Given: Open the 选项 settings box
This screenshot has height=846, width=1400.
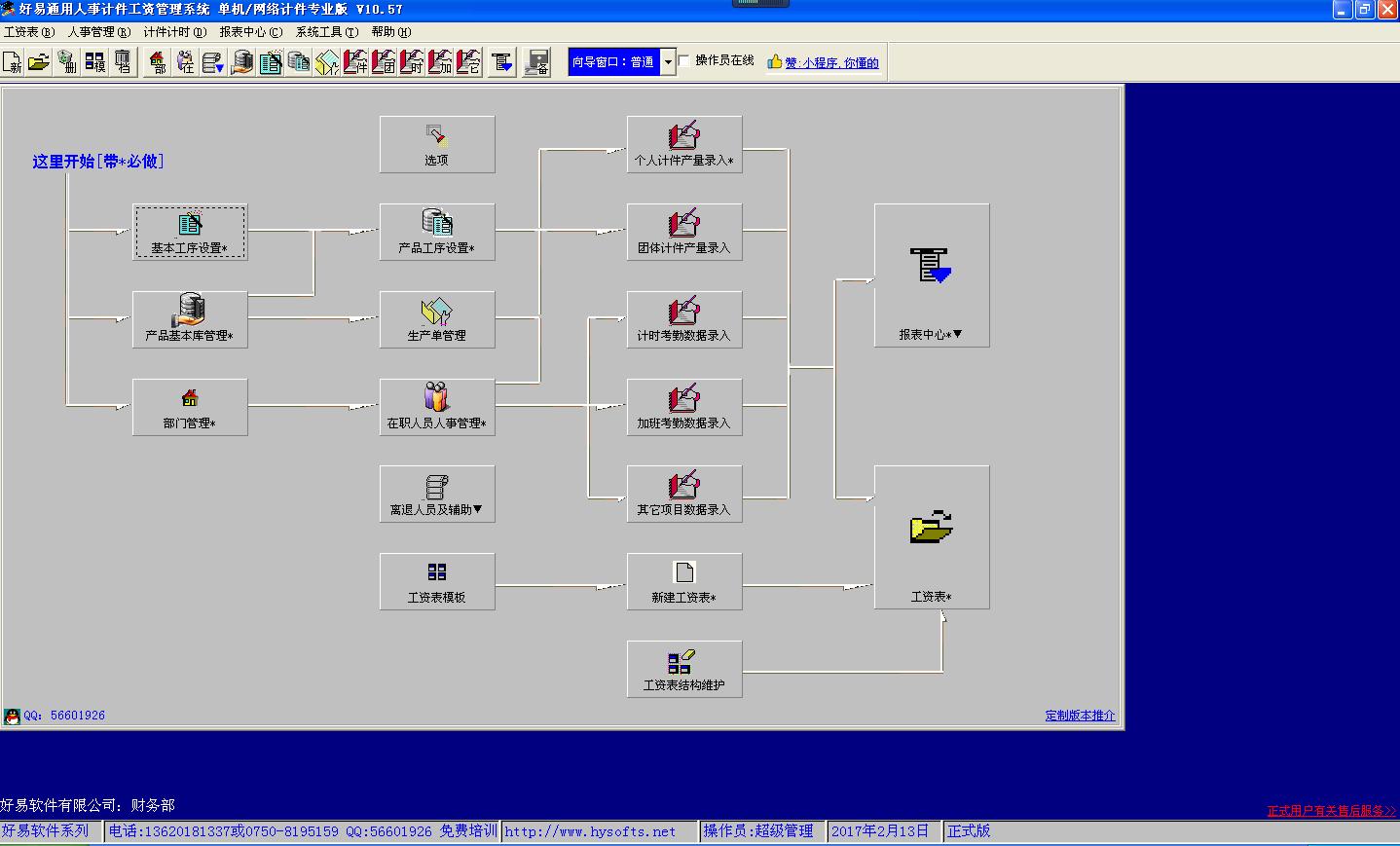Looking at the screenshot, I should coord(437,144).
